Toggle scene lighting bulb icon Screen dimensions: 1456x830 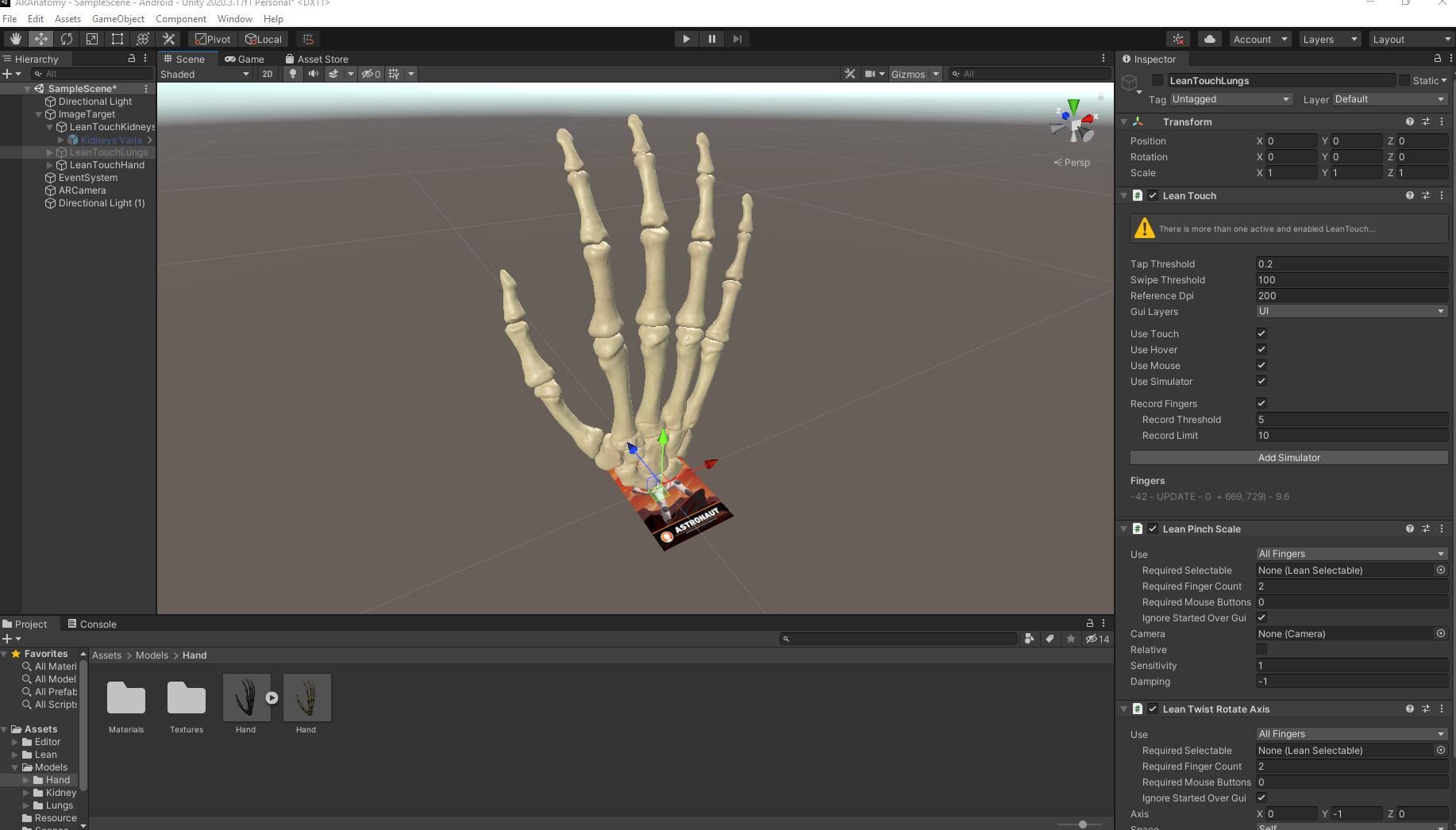[x=293, y=74]
